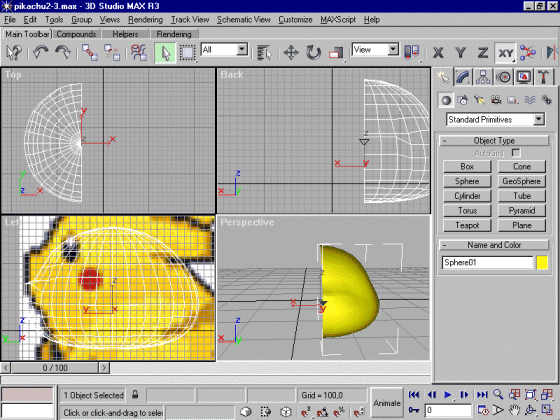
Task: Open the selection filter All dropdown
Action: pos(242,49)
